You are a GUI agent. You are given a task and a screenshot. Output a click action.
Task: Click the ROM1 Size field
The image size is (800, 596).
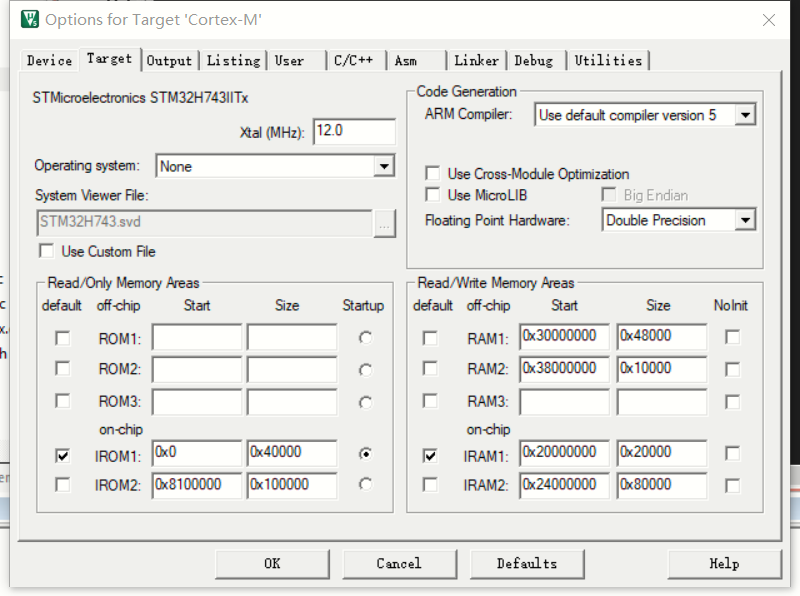point(292,337)
